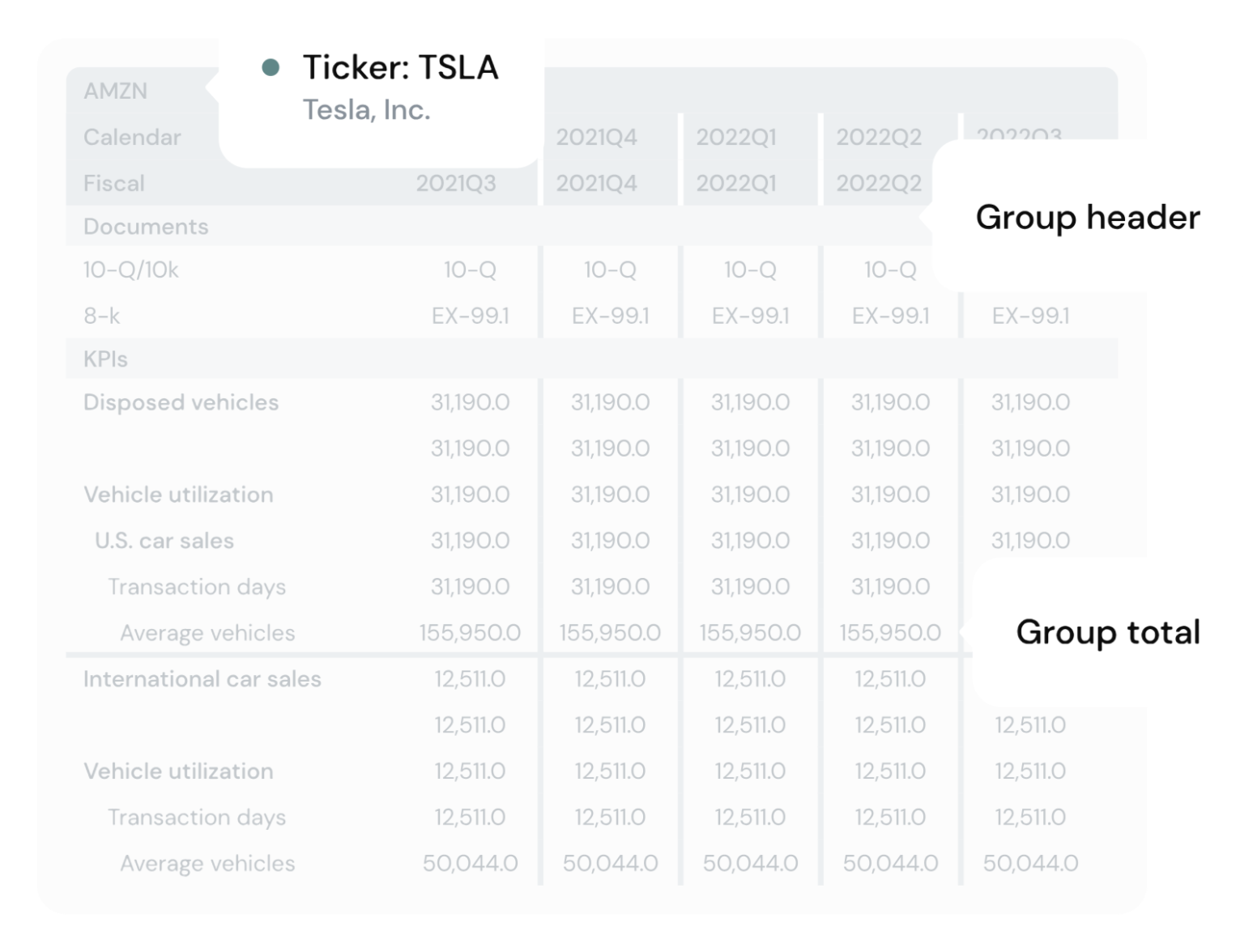
Task: Expand the U.S. car sales row
Action: coord(164,540)
